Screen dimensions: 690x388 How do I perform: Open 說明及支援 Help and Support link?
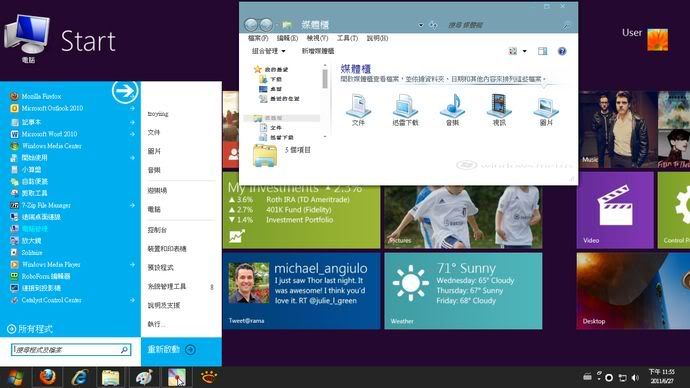164,305
